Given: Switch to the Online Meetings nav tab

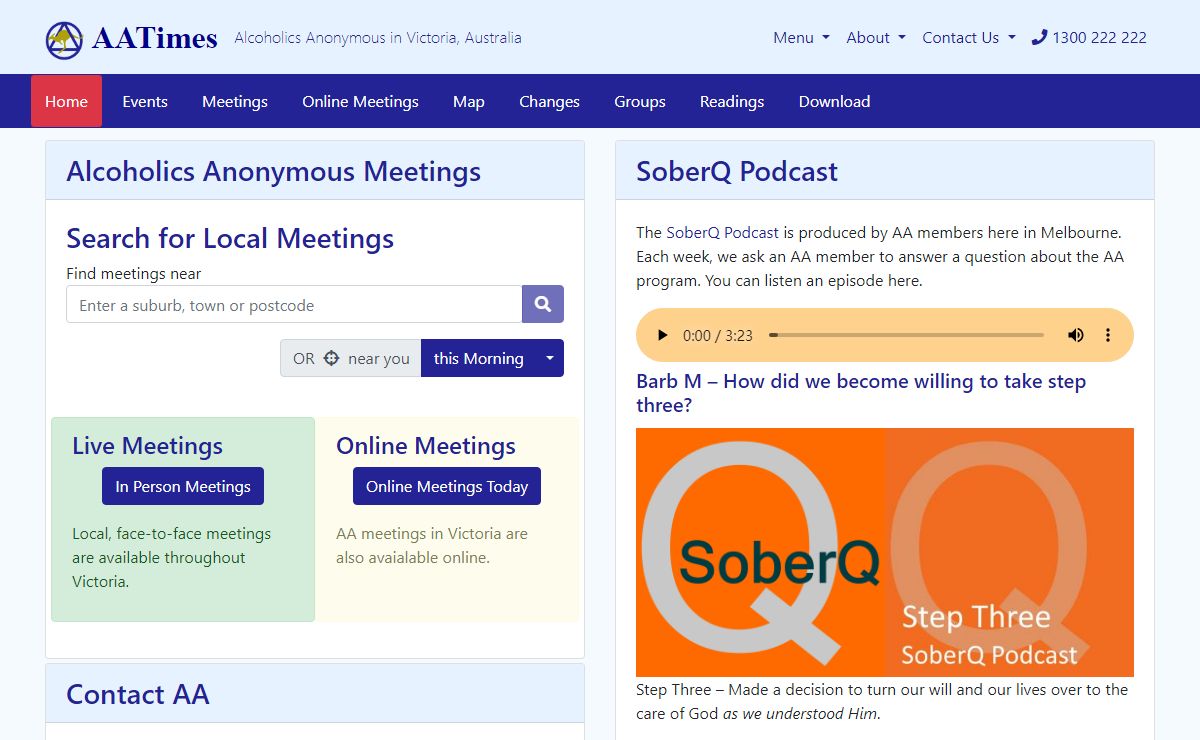Looking at the screenshot, I should (x=360, y=101).
